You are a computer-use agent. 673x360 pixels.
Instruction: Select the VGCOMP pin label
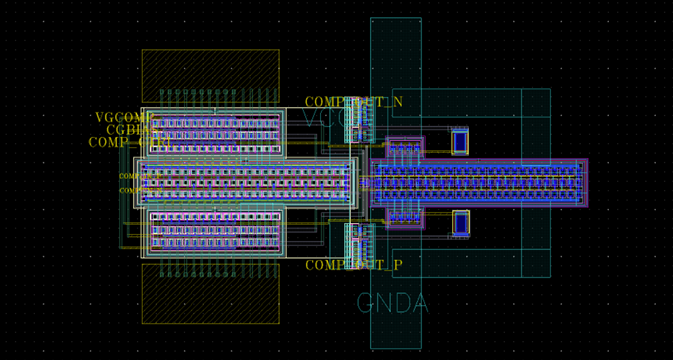coord(124,118)
